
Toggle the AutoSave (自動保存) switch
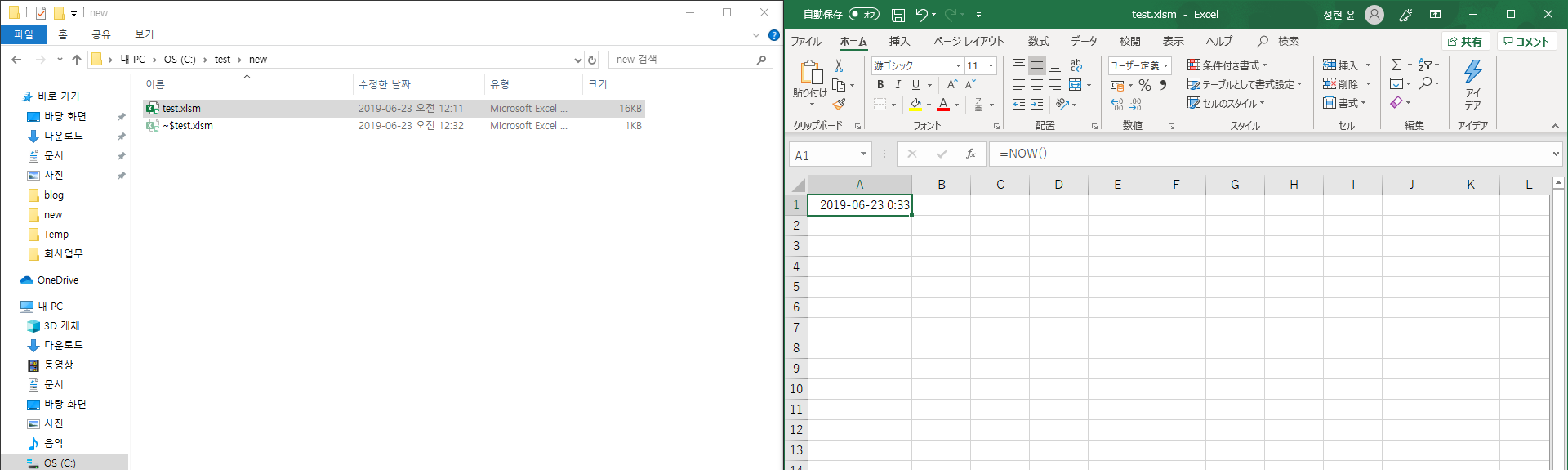tap(864, 15)
